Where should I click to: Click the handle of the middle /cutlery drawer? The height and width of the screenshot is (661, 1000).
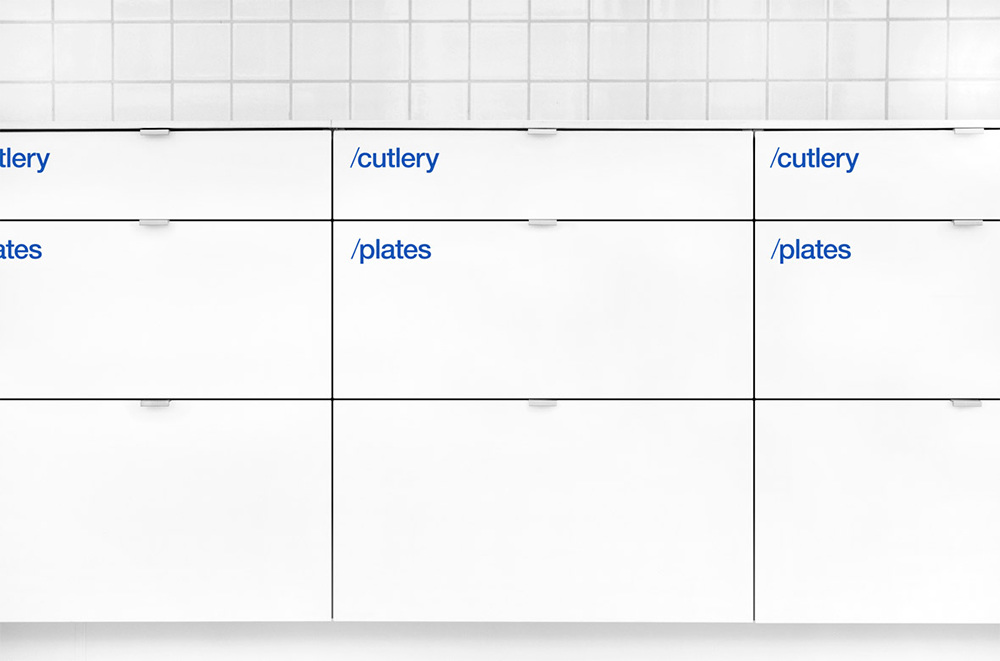[x=542, y=132]
